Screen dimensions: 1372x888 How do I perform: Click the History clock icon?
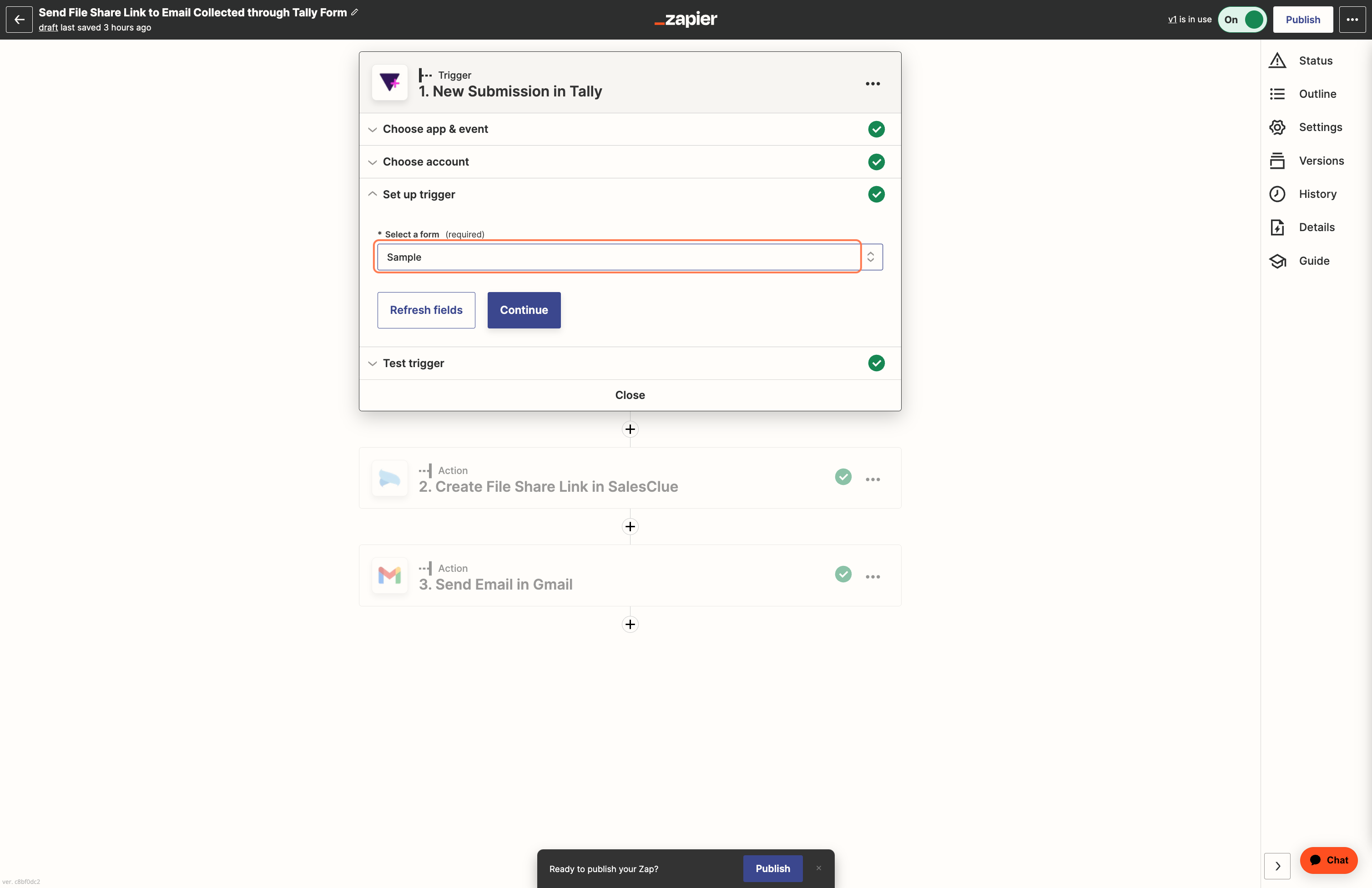(1277, 194)
